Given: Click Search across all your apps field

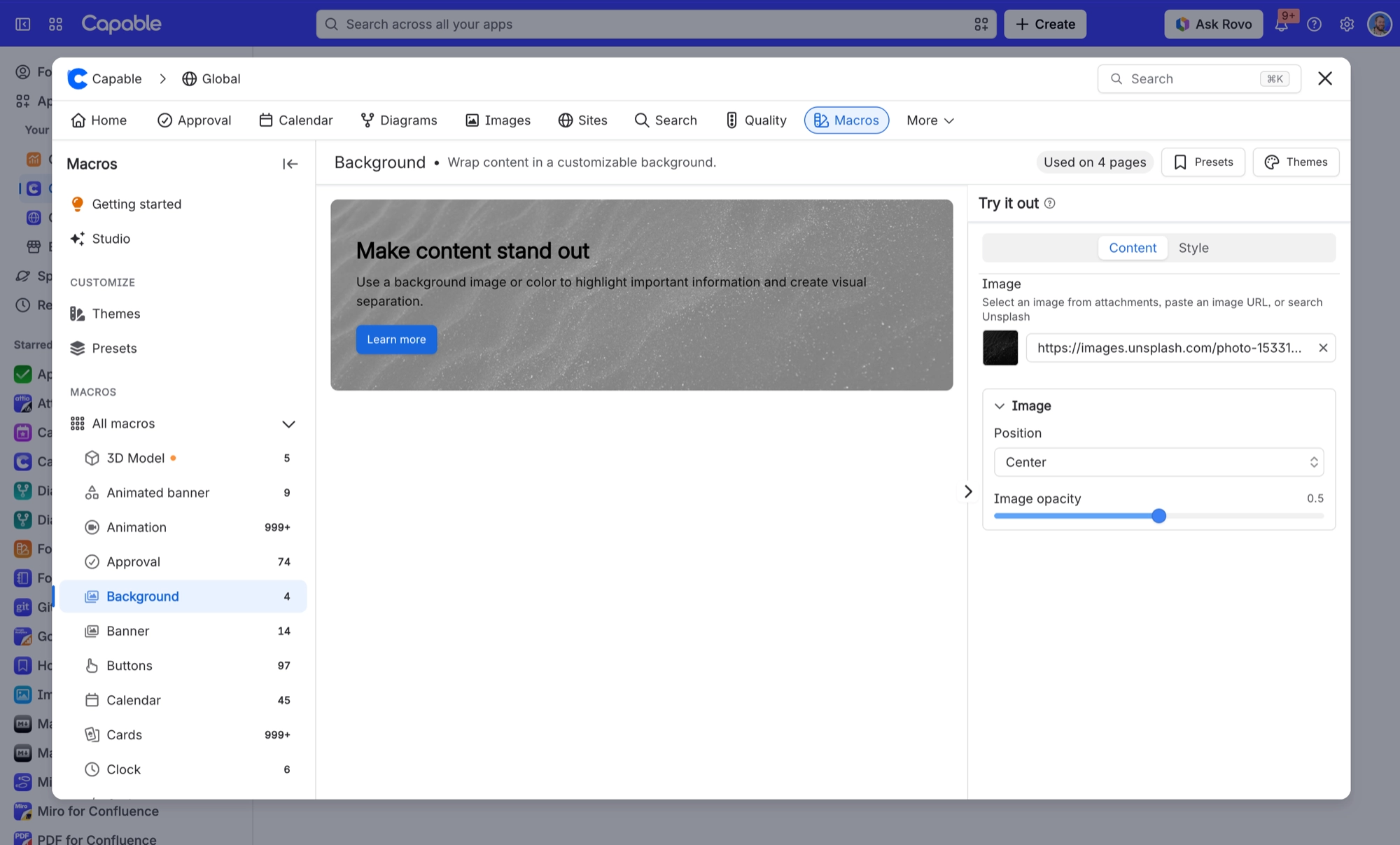Looking at the screenshot, I should pos(656,25).
